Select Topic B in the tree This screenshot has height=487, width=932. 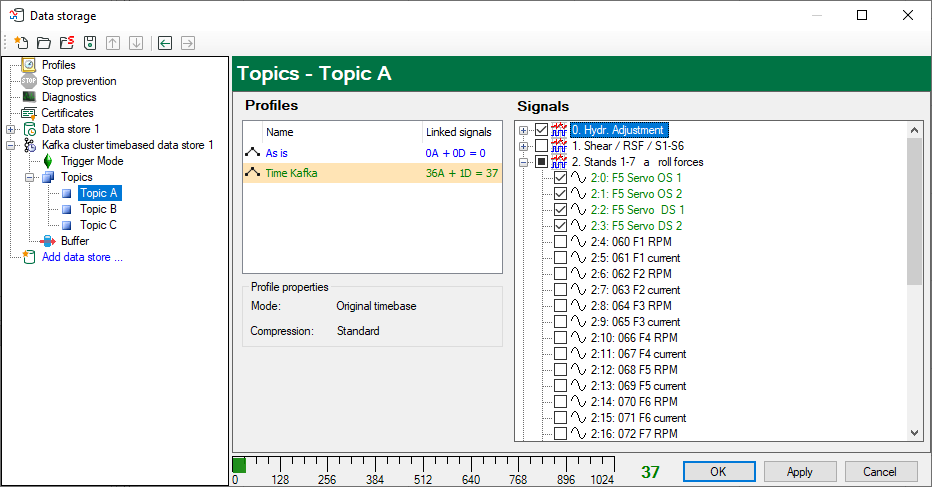tap(98, 209)
